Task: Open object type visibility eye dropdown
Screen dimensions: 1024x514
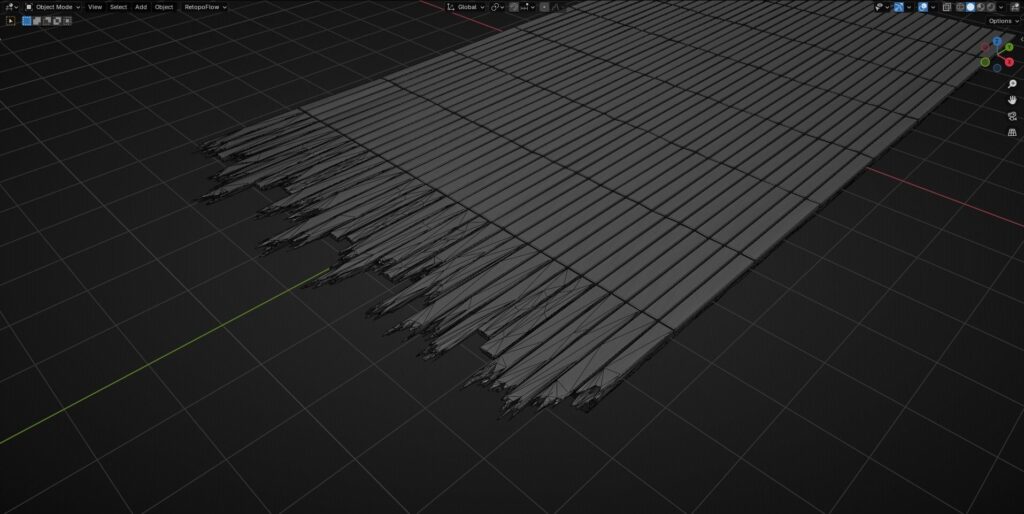Action: 882,7
